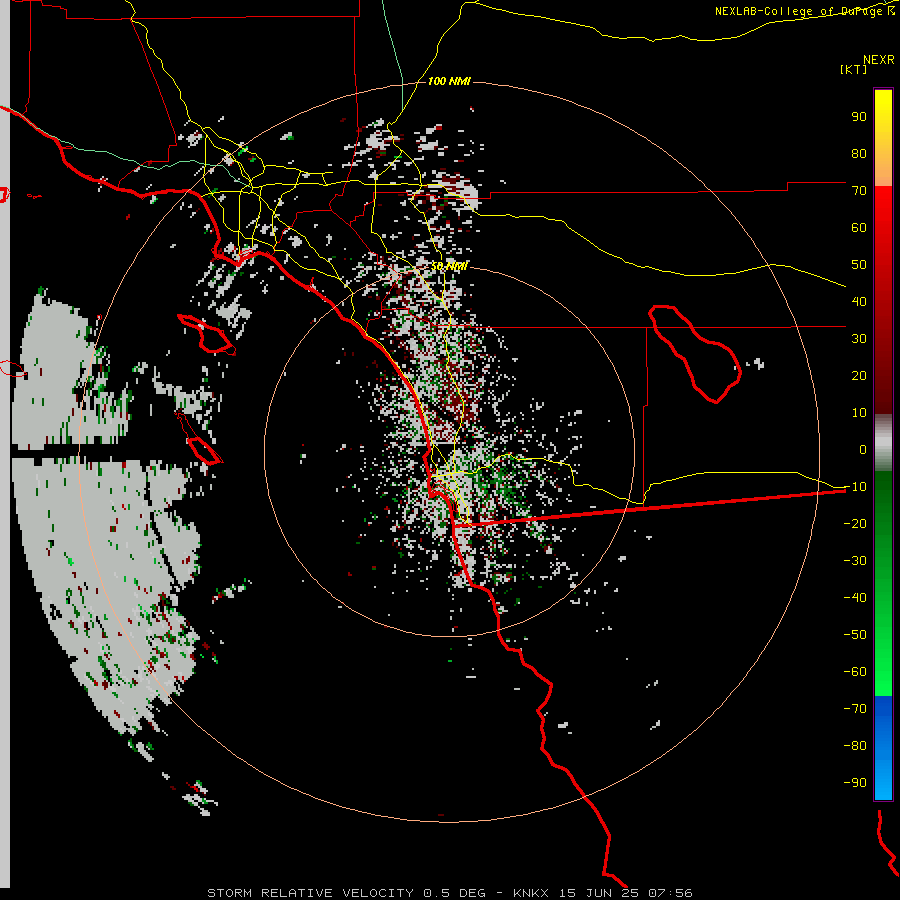
Task: Click the -90 value on the velocity scale
Action: point(855,783)
